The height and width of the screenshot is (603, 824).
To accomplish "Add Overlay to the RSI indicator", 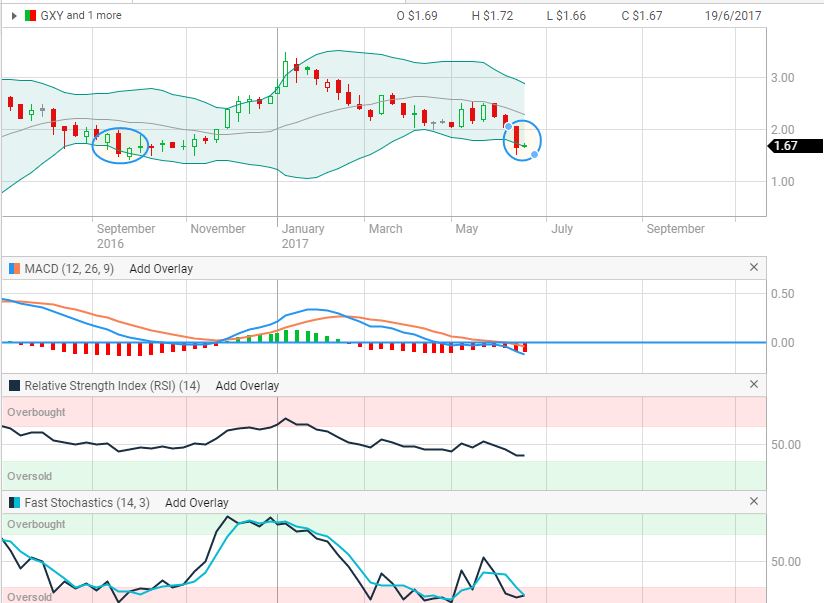I will tap(247, 386).
